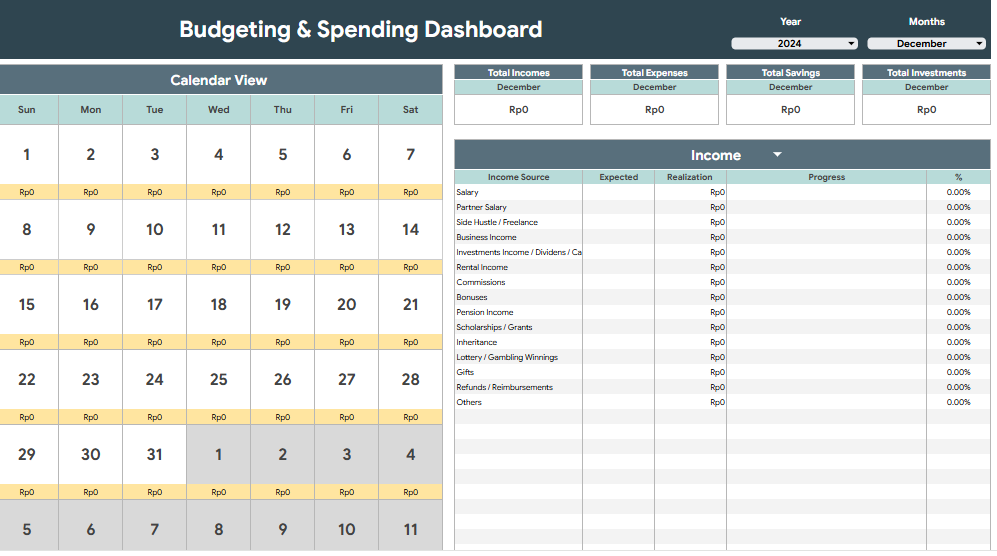Image resolution: width=997 pixels, height=556 pixels.
Task: Select day 31 in the calendar
Action: (154, 455)
